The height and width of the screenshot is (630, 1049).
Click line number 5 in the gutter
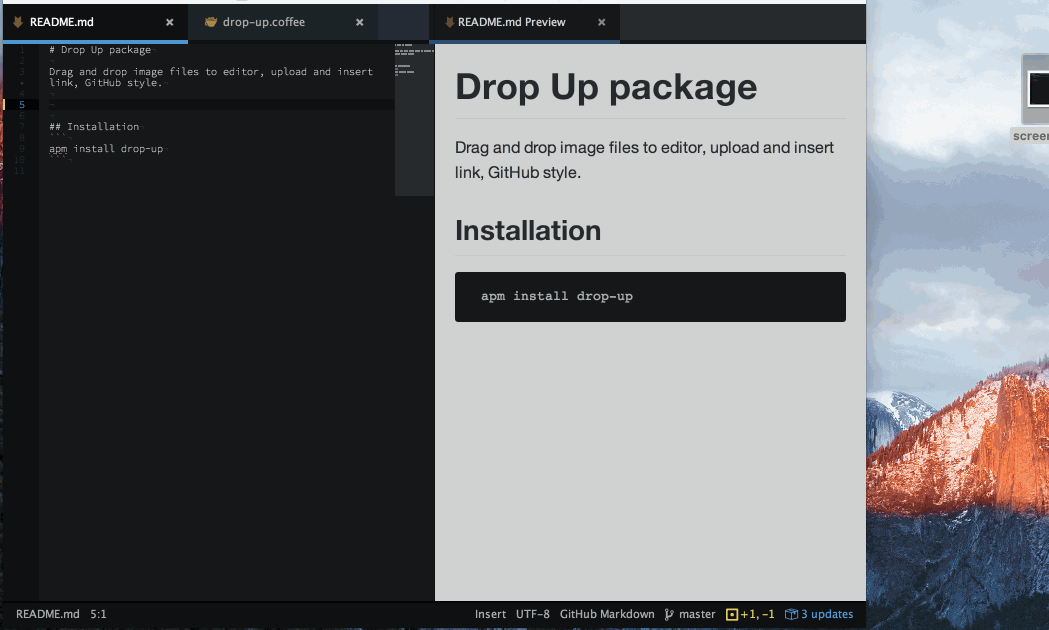[x=21, y=104]
